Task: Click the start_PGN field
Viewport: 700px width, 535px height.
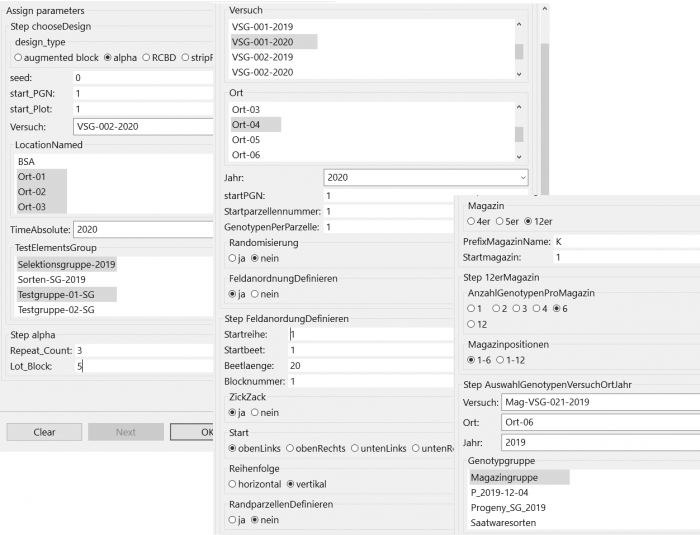Action: click(x=143, y=93)
